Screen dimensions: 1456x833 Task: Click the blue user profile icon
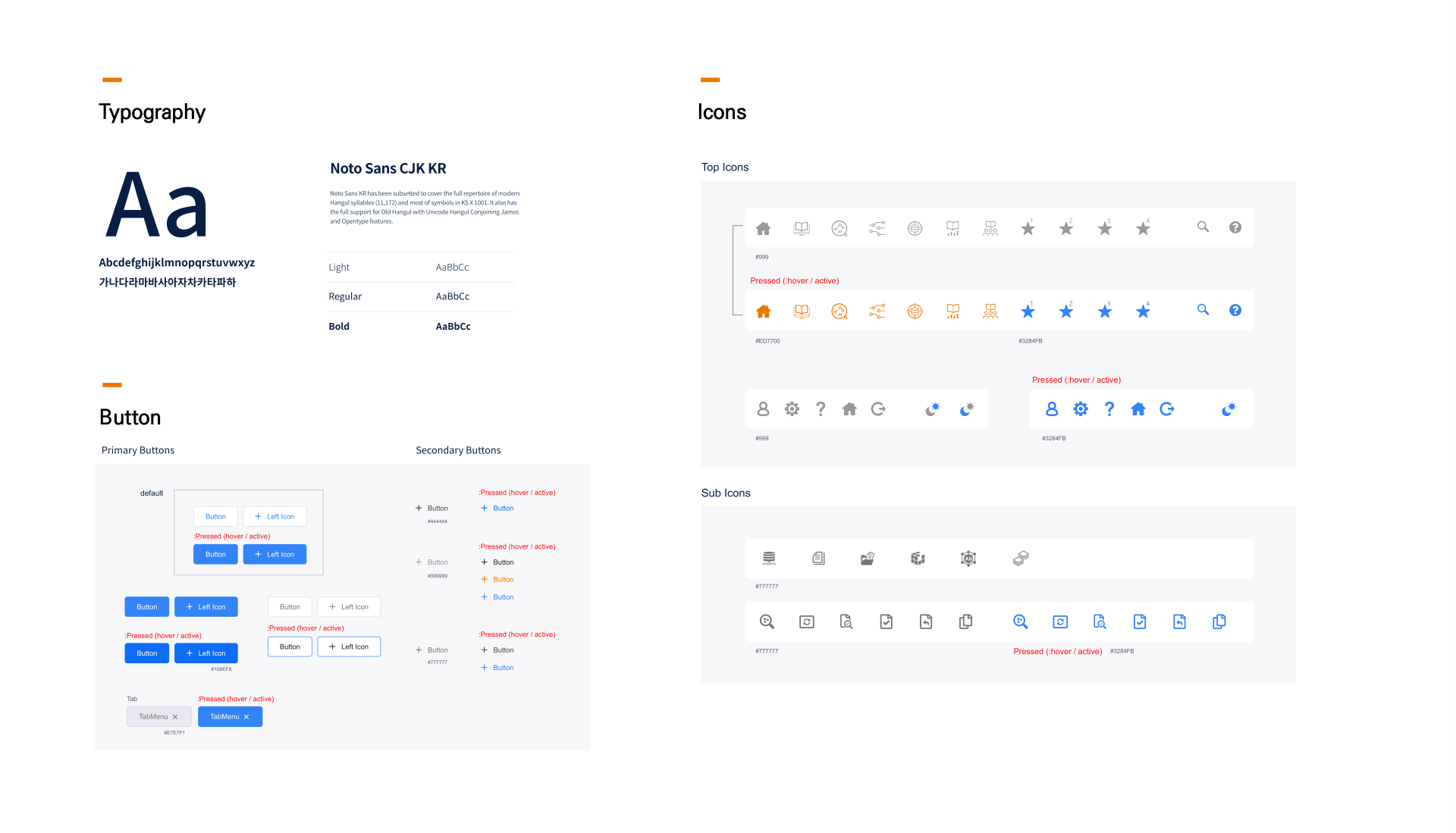(x=1051, y=409)
